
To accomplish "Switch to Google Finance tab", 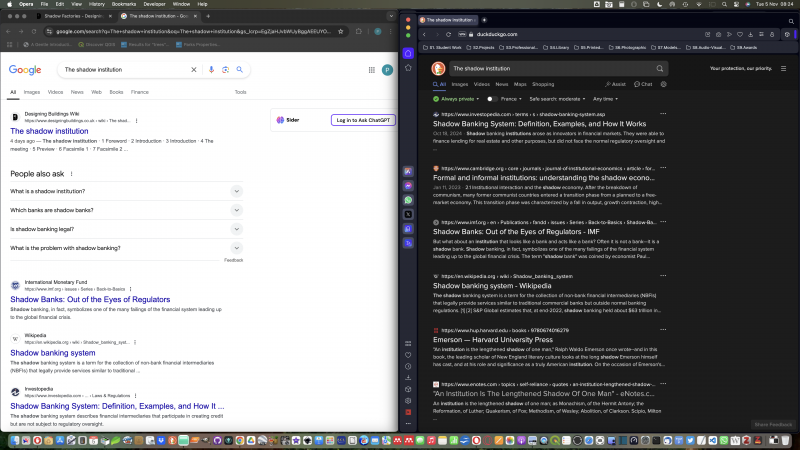I will [140, 92].
